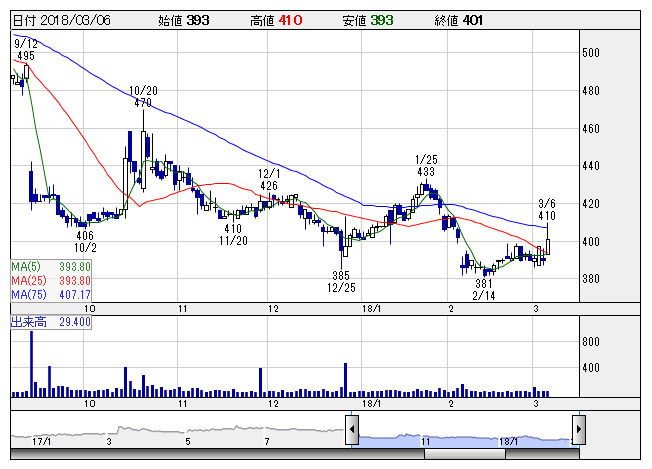Screen dimensions: 652x469
Task: Click the 日付 2018/03/06 date header
Action: click(x=54, y=19)
